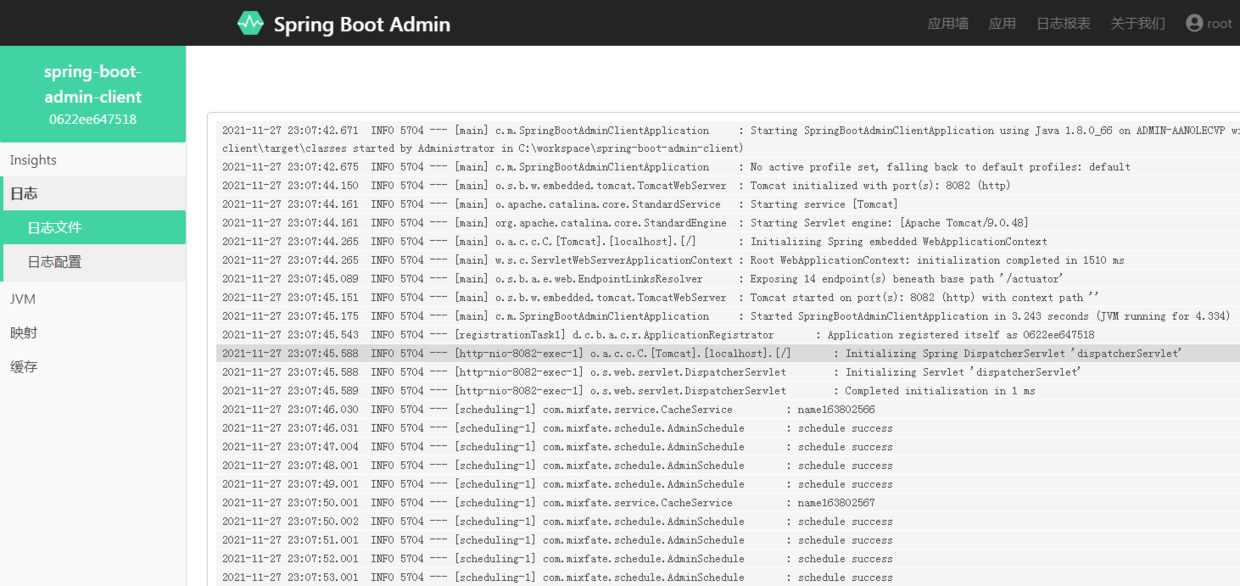This screenshot has height=586, width=1240.
Task: Click log line 'Started SpringBootAdminClientApplication in 3.243 seconds'
Action: 728,316
